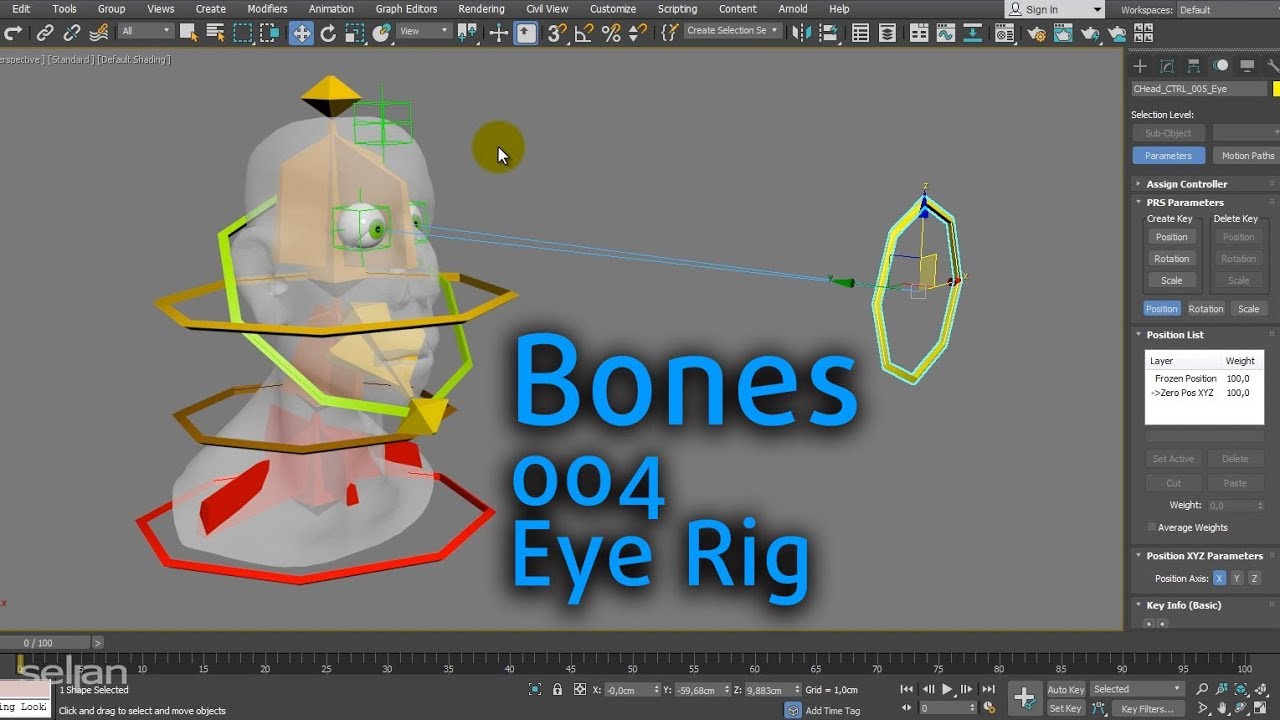The width and height of the screenshot is (1280, 720).
Task: Activate the Bind to Space Warp tool
Action: (99, 32)
